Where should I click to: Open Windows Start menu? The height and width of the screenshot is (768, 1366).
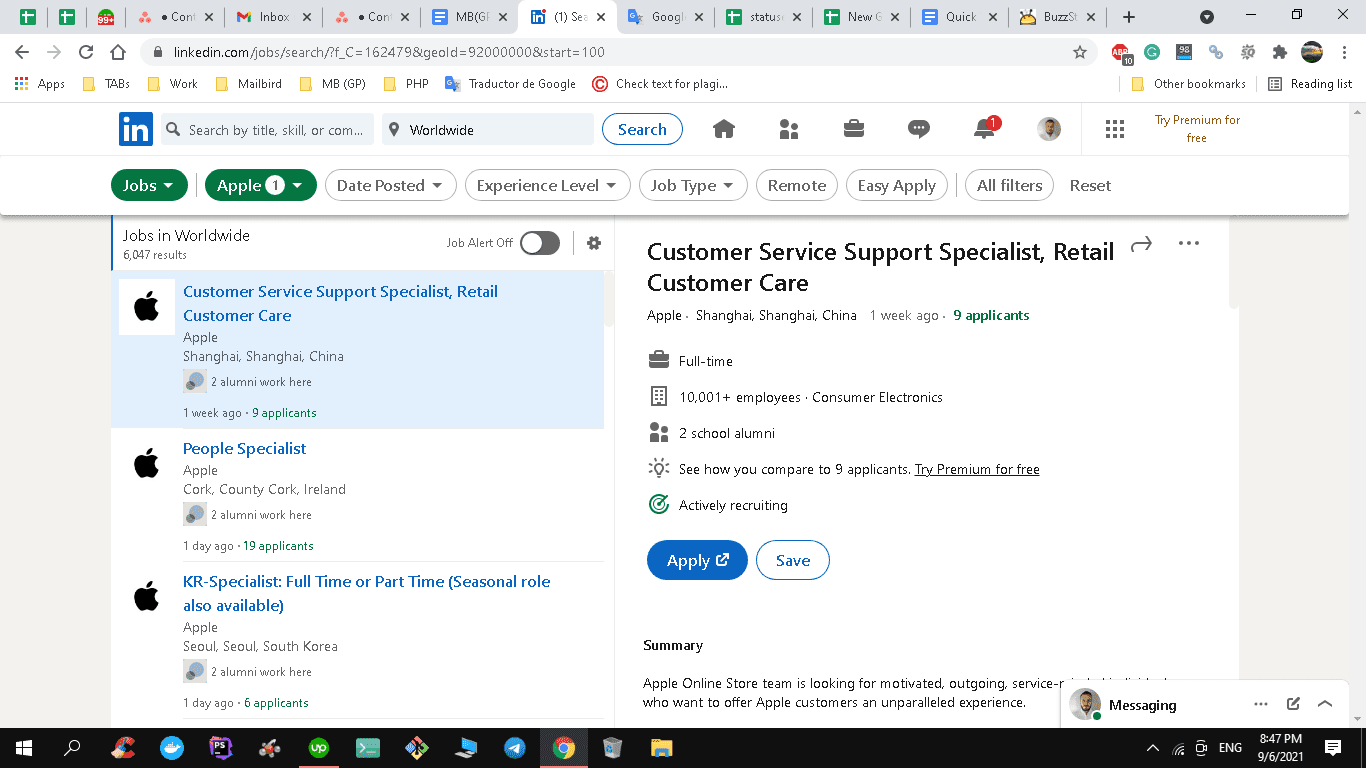coord(24,747)
